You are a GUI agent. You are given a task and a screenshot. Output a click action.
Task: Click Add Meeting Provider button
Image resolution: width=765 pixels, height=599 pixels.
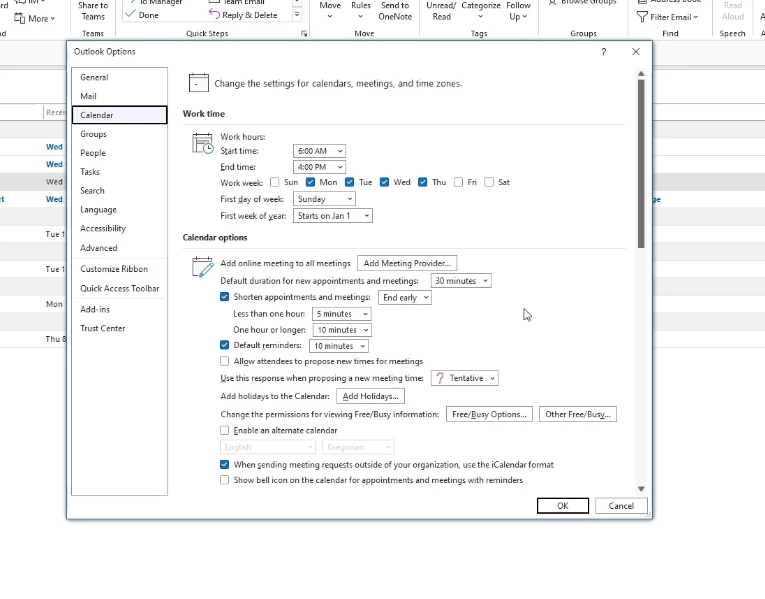(x=407, y=263)
